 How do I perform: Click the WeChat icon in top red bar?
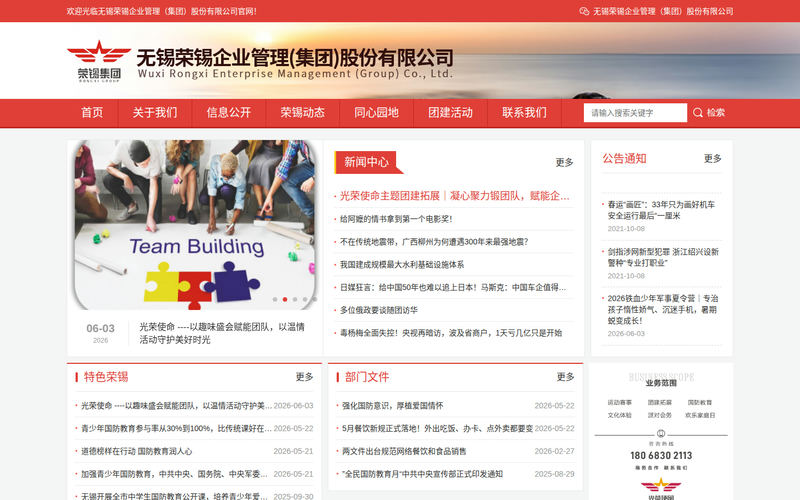[584, 11]
